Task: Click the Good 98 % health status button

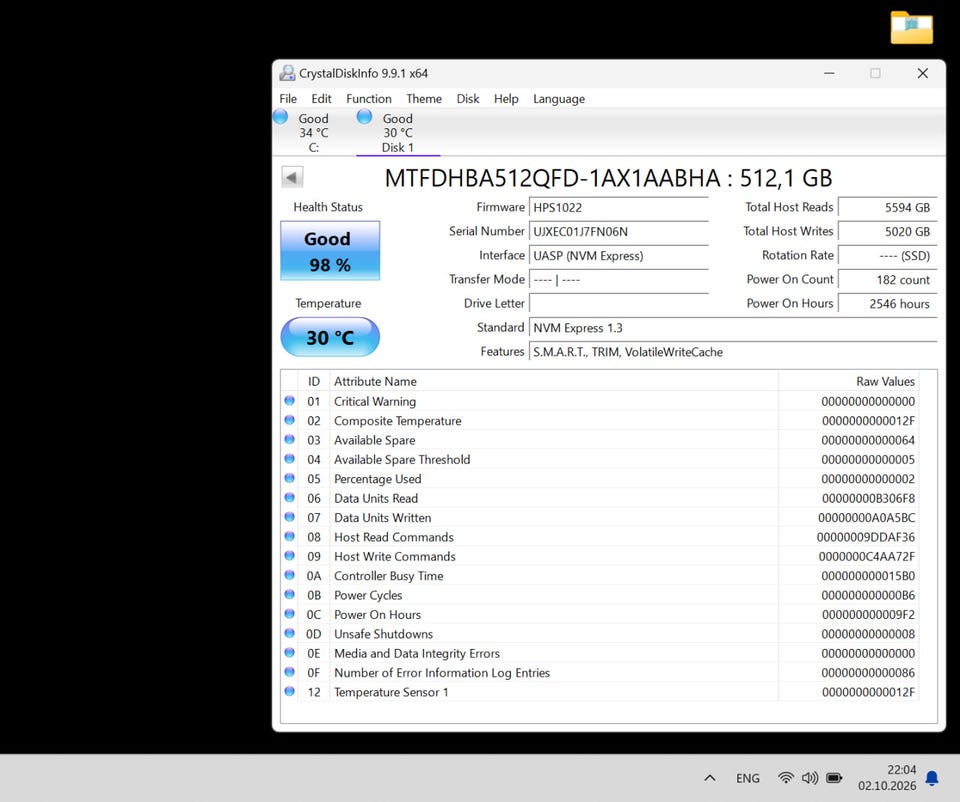Action: [x=330, y=251]
